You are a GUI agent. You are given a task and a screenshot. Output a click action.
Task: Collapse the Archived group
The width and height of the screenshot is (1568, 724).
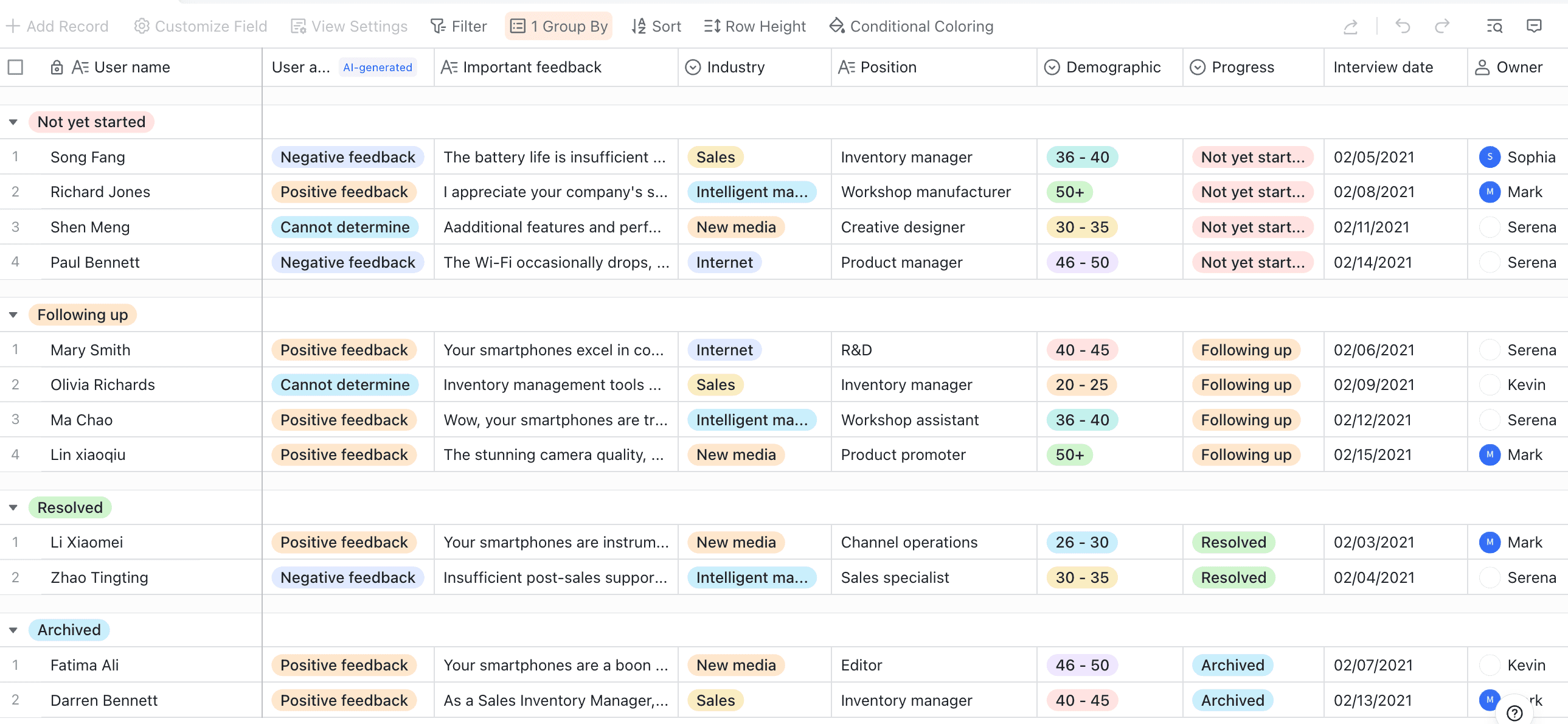pyautogui.click(x=13, y=630)
